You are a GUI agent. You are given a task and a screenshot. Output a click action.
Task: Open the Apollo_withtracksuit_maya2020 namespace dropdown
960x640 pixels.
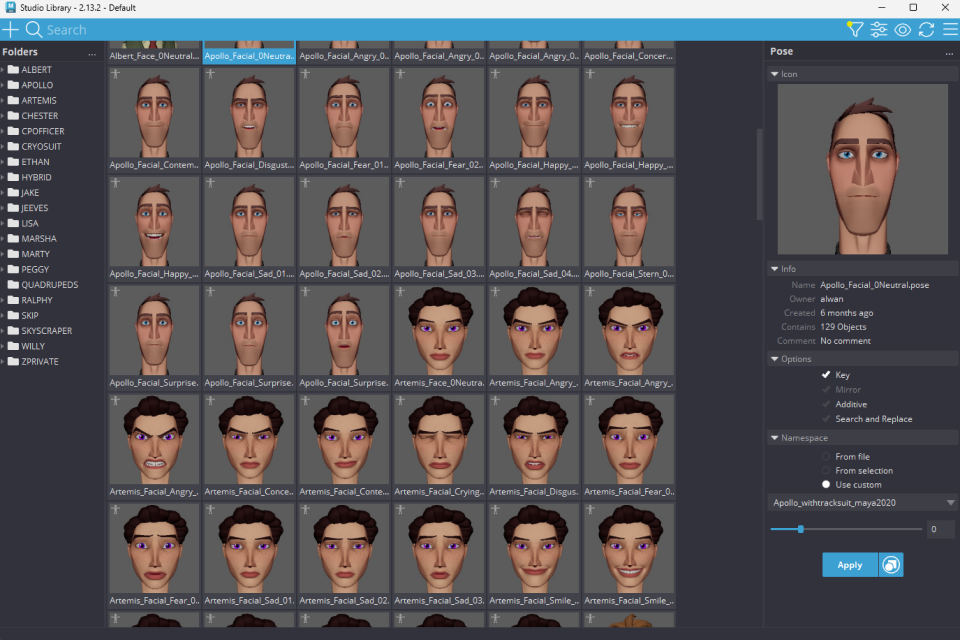(862, 503)
